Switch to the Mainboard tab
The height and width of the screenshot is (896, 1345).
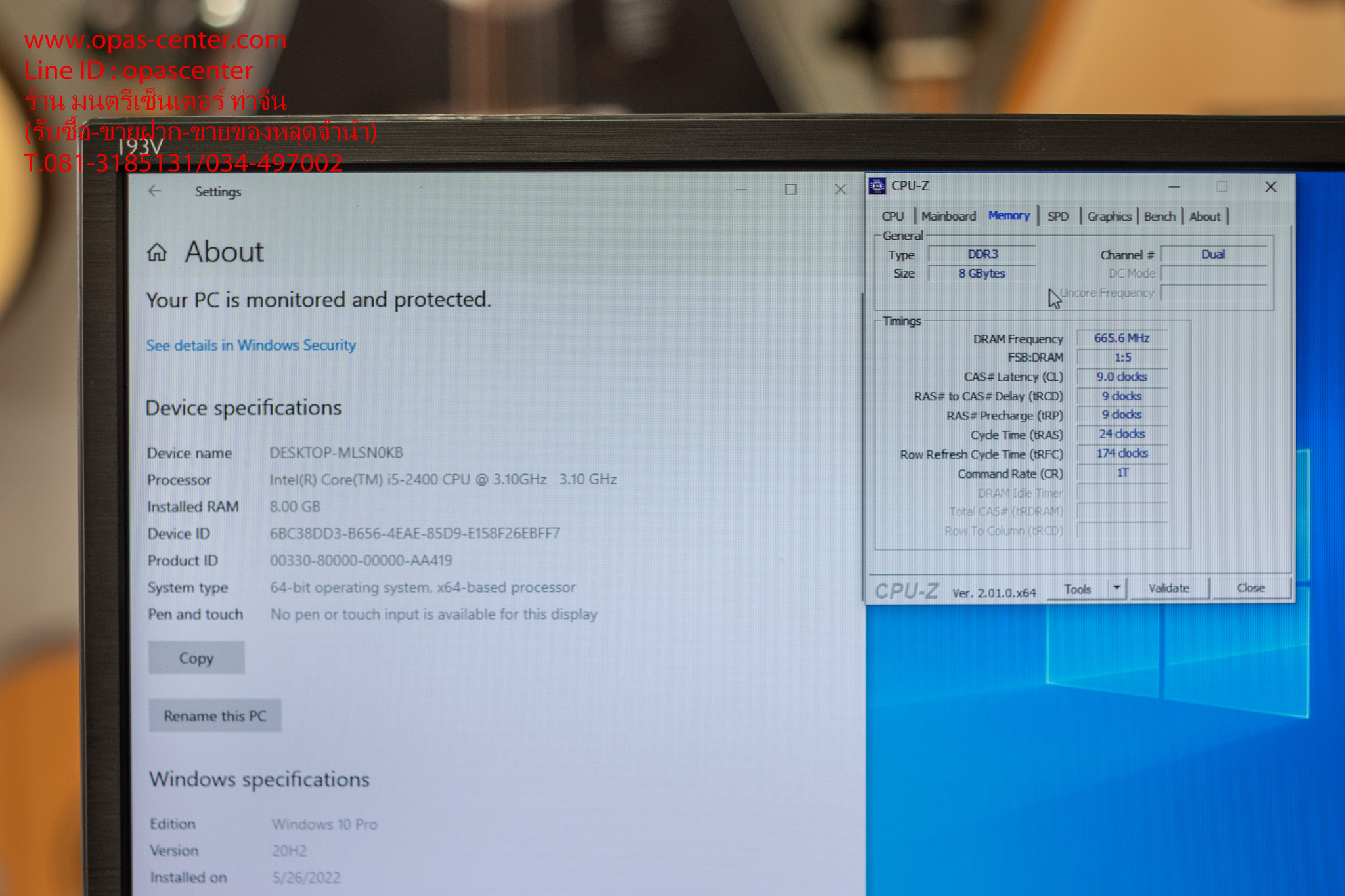(x=948, y=216)
